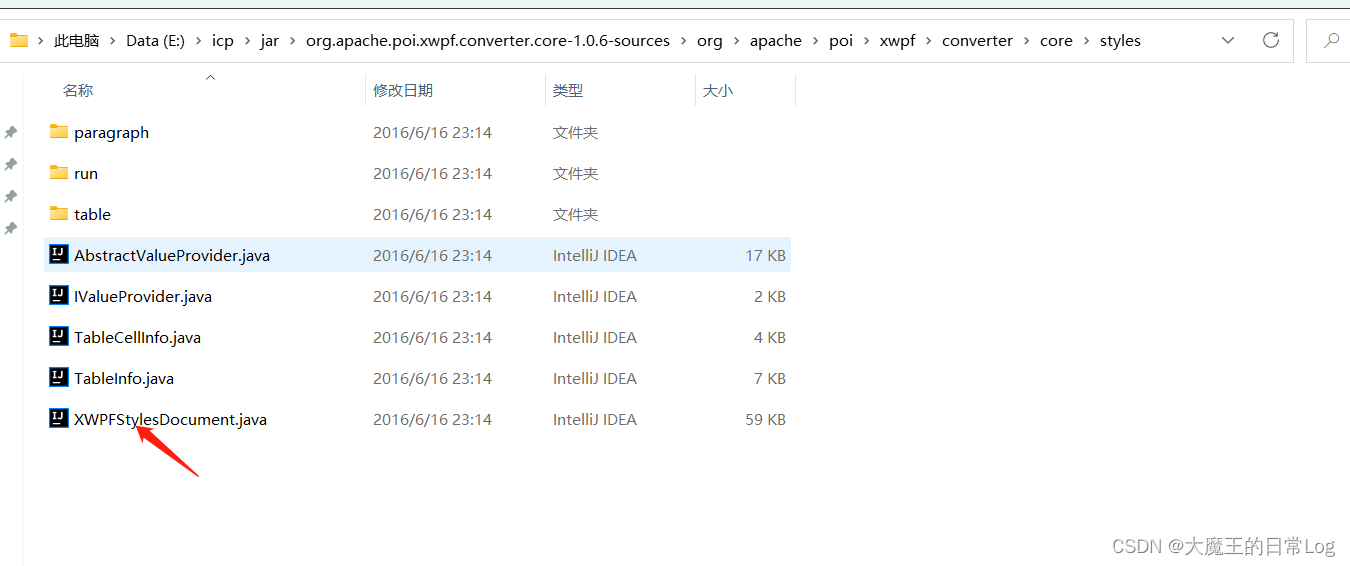The width and height of the screenshot is (1350, 566).
Task: Click the 2 KB size cell
Action: (x=770, y=296)
